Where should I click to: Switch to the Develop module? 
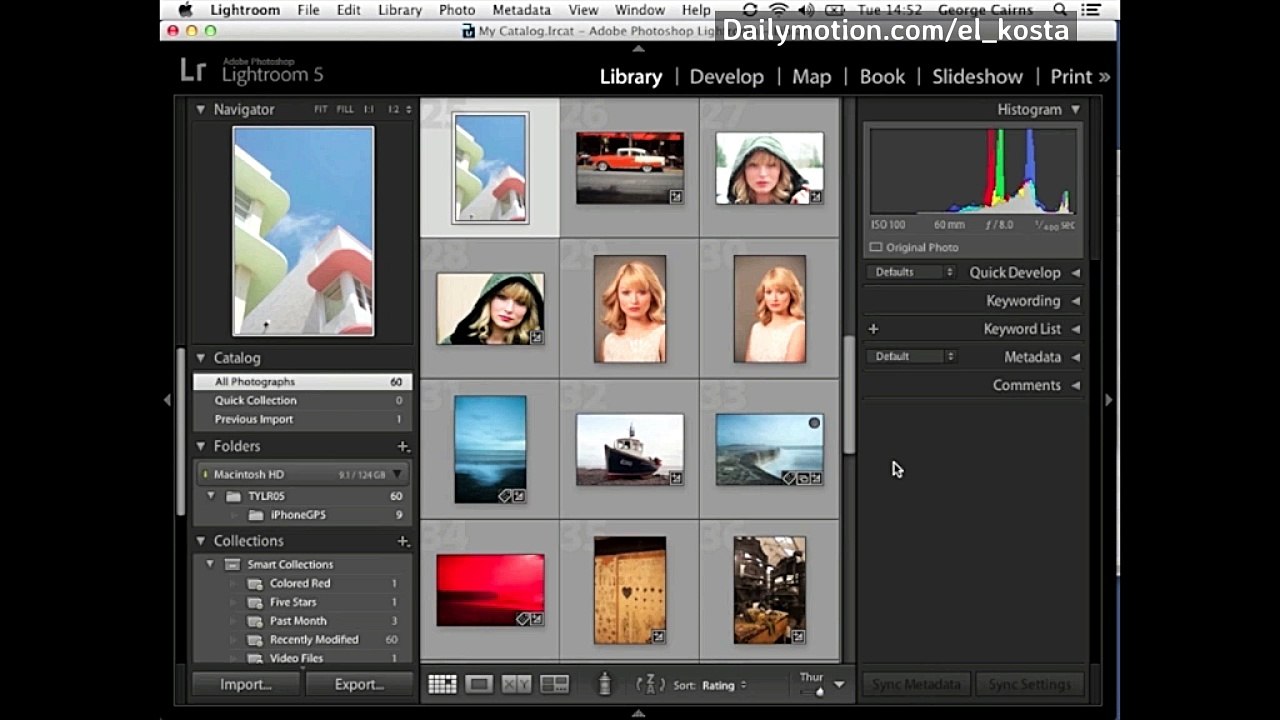coord(726,77)
